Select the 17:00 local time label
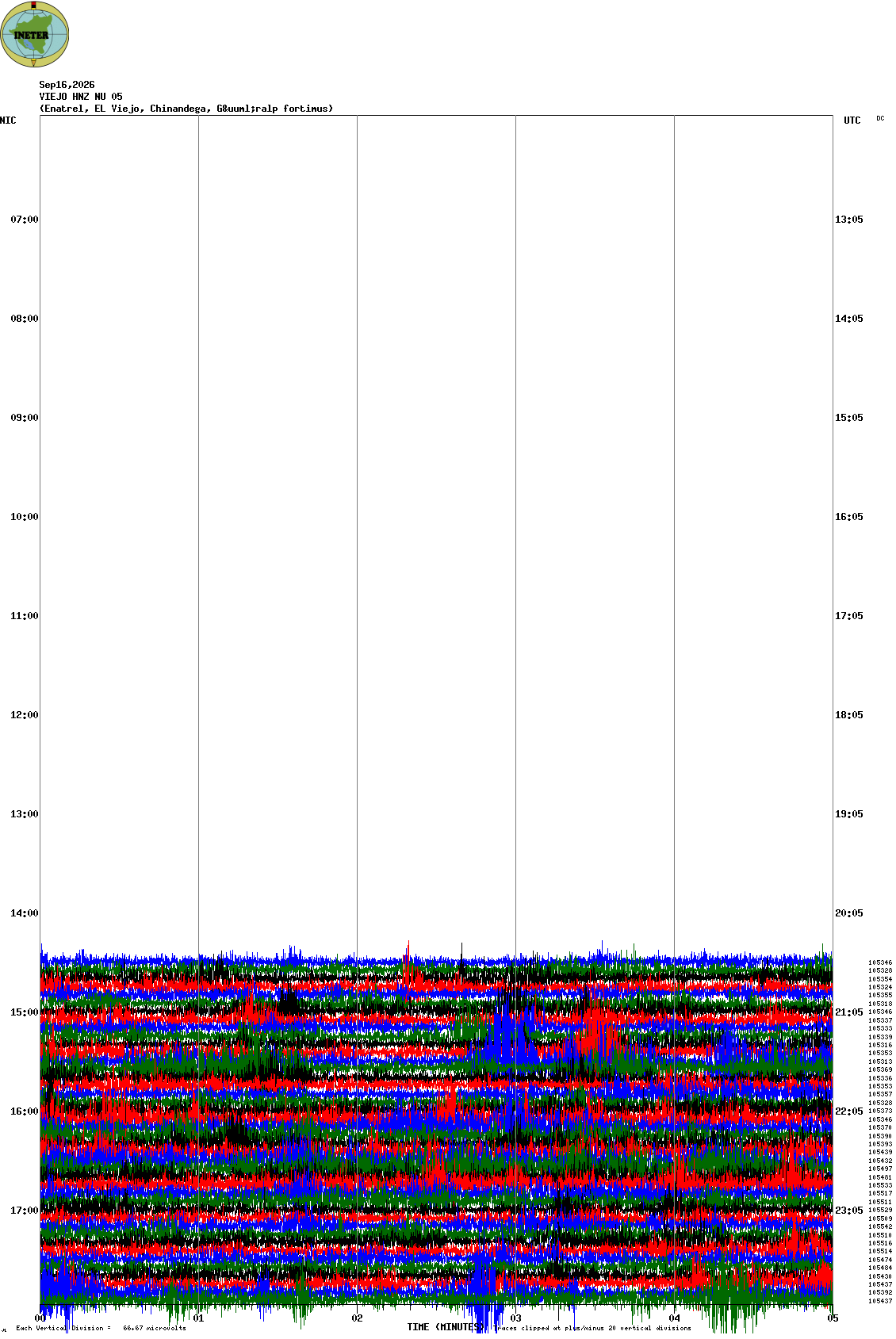The width and height of the screenshot is (896, 1339). pyautogui.click(x=24, y=1211)
